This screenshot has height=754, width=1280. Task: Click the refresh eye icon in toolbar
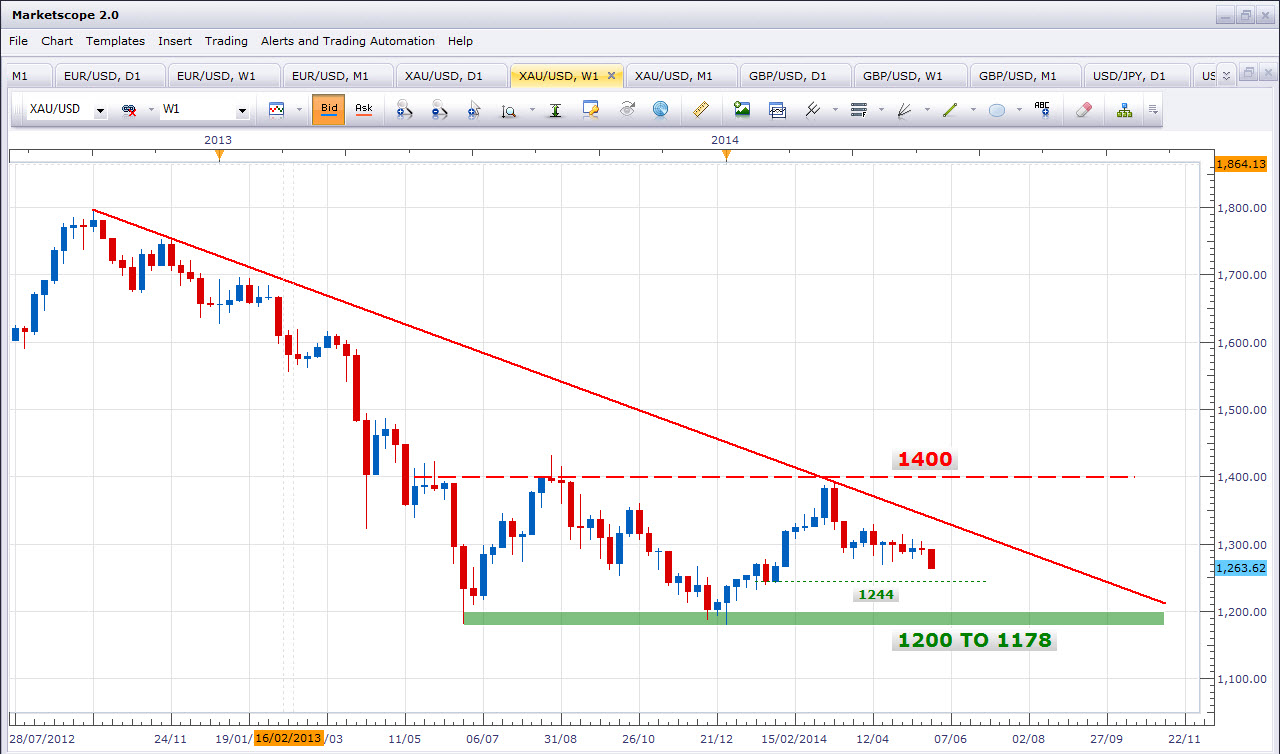tap(626, 110)
